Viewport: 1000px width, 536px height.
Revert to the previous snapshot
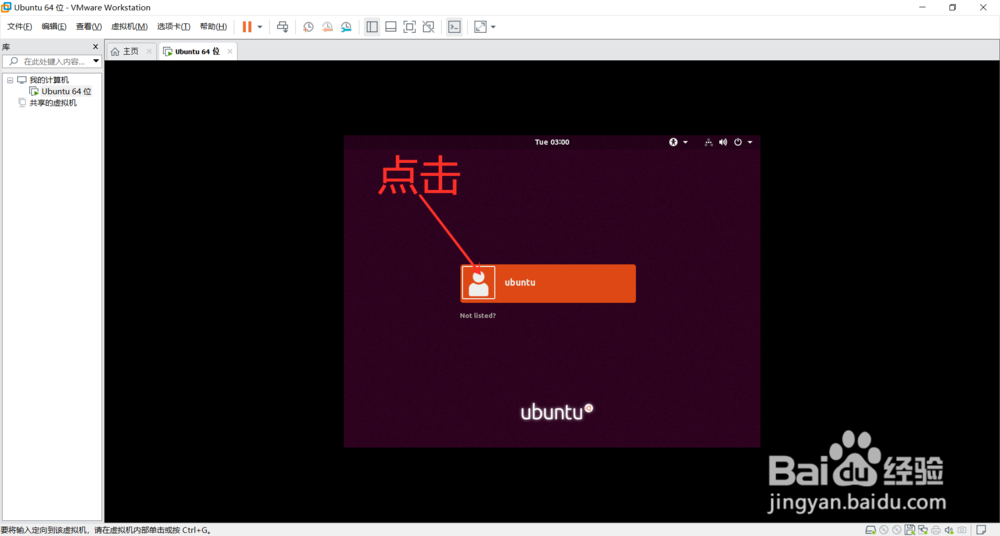coord(327,27)
